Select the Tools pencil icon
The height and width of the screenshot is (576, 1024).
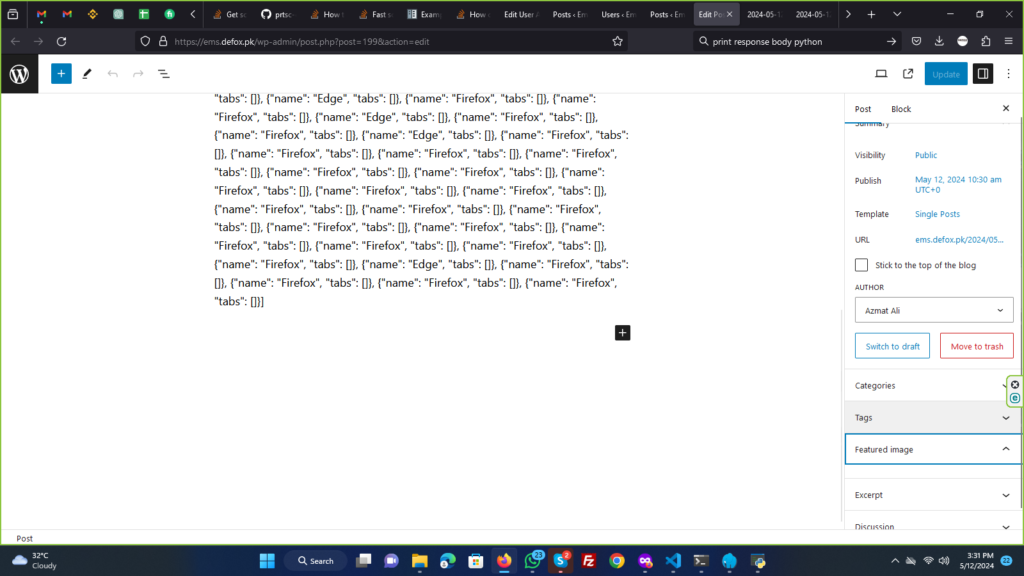(87, 74)
